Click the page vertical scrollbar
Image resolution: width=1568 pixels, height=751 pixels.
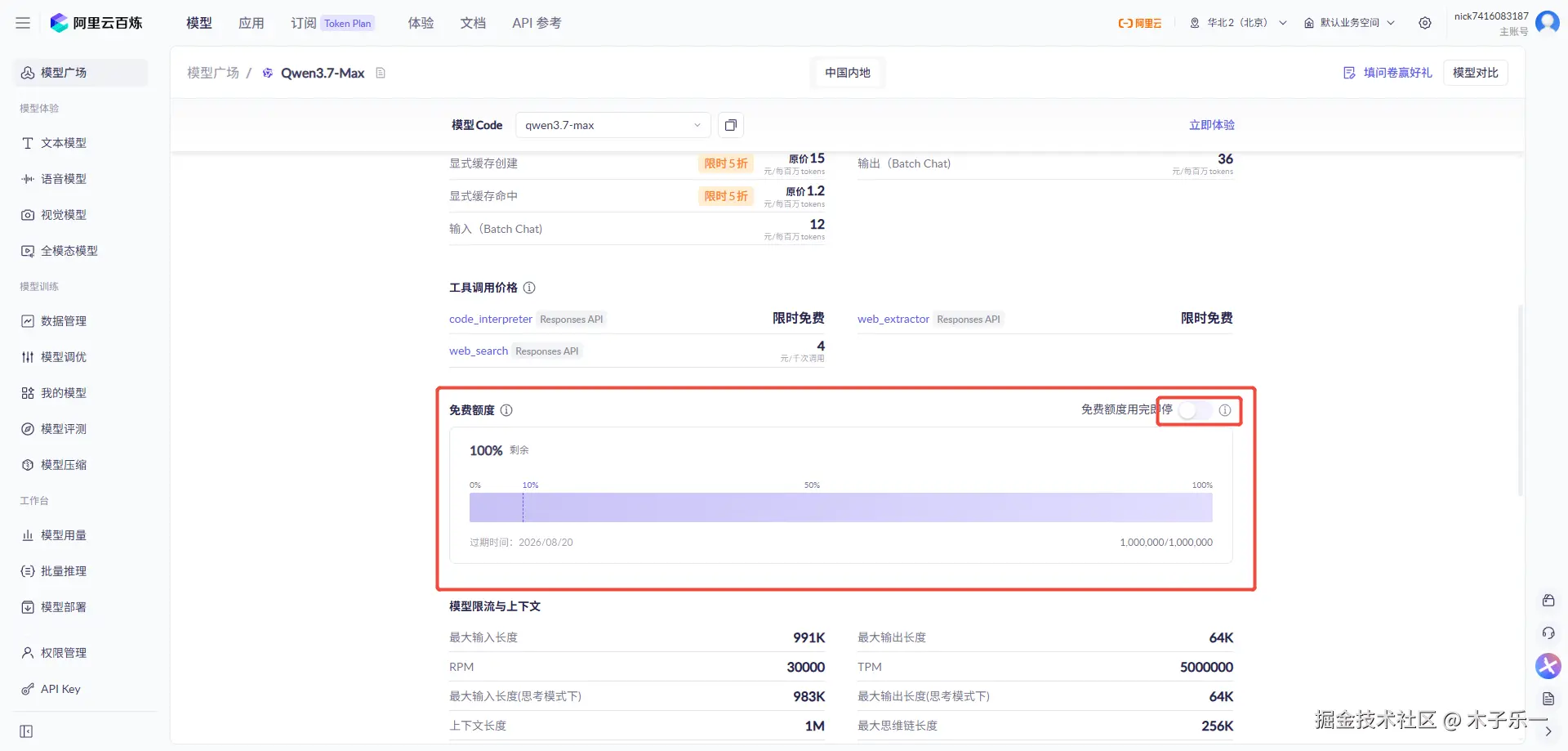coord(1520,400)
